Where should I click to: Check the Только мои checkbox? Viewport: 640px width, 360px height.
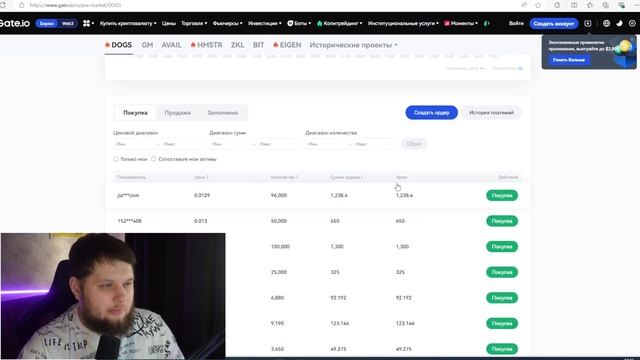click(116, 159)
